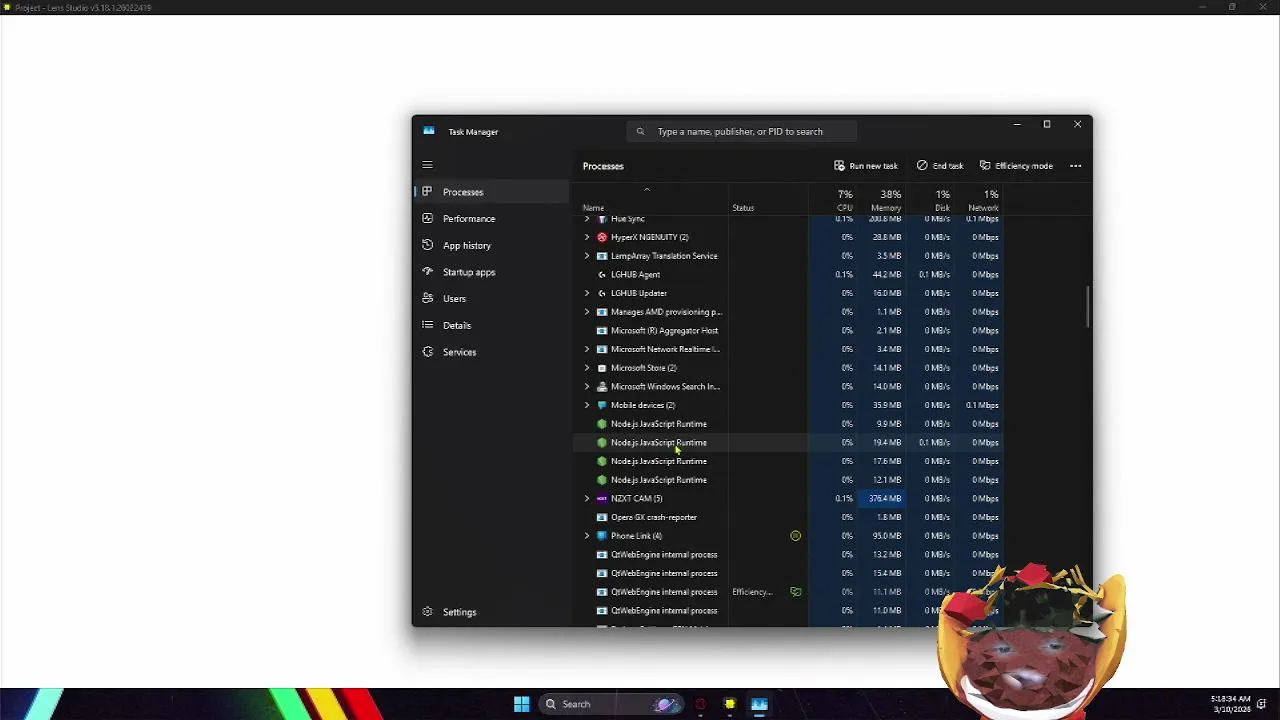Viewport: 1280px width, 720px height.
Task: Open Task Manager Settings
Action: [x=491, y=612]
